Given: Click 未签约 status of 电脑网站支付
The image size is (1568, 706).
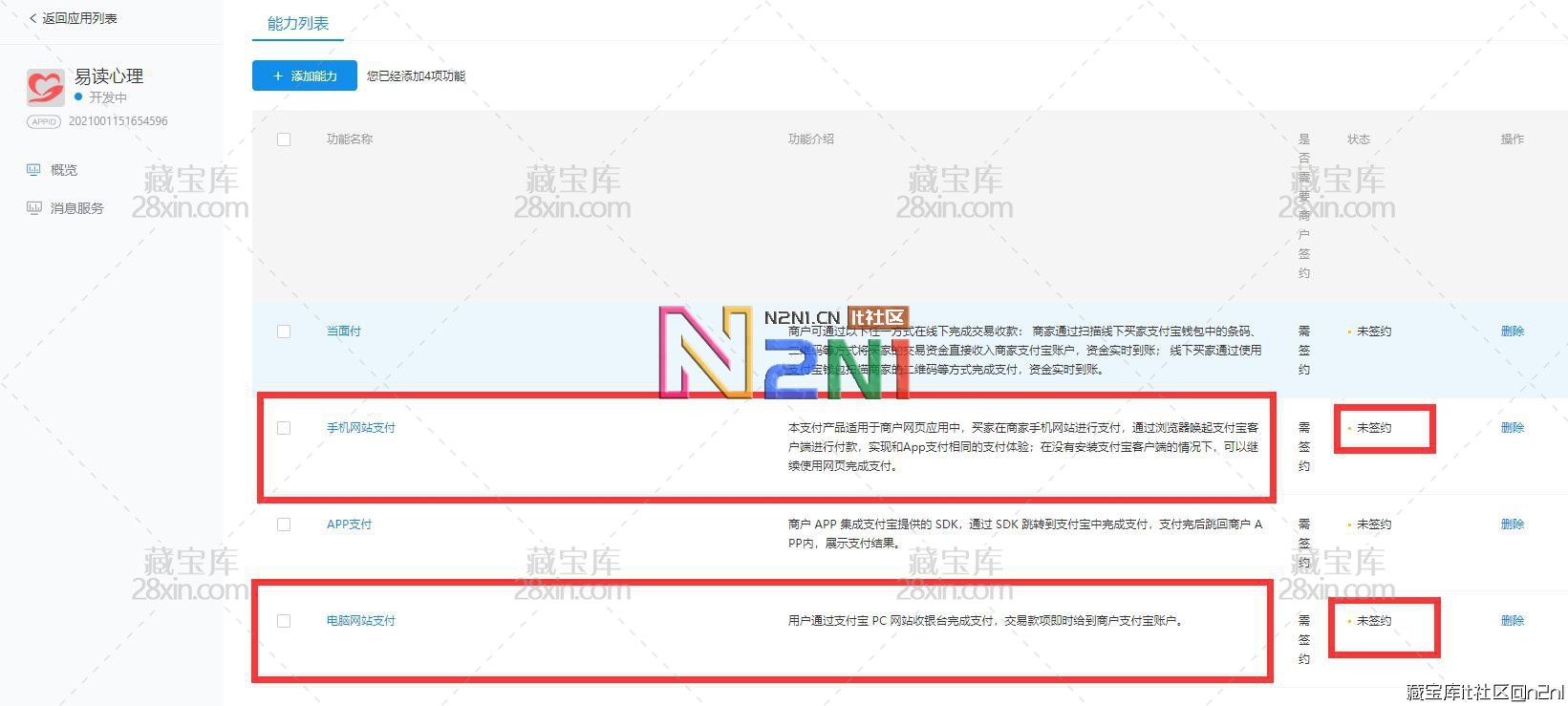Looking at the screenshot, I should pyautogui.click(x=1374, y=621).
